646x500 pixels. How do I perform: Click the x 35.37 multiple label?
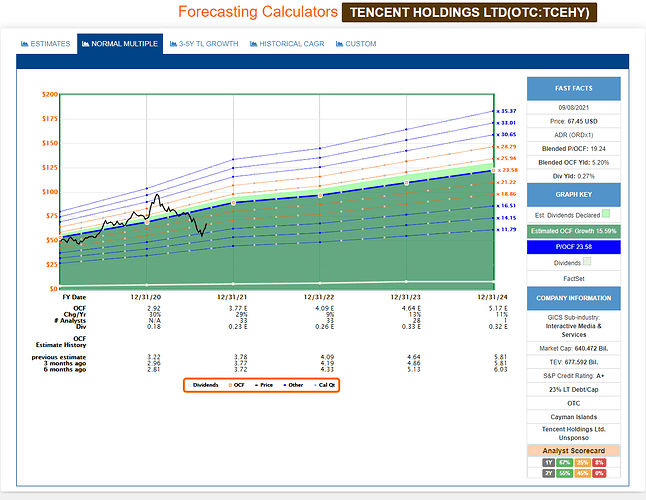tap(506, 111)
